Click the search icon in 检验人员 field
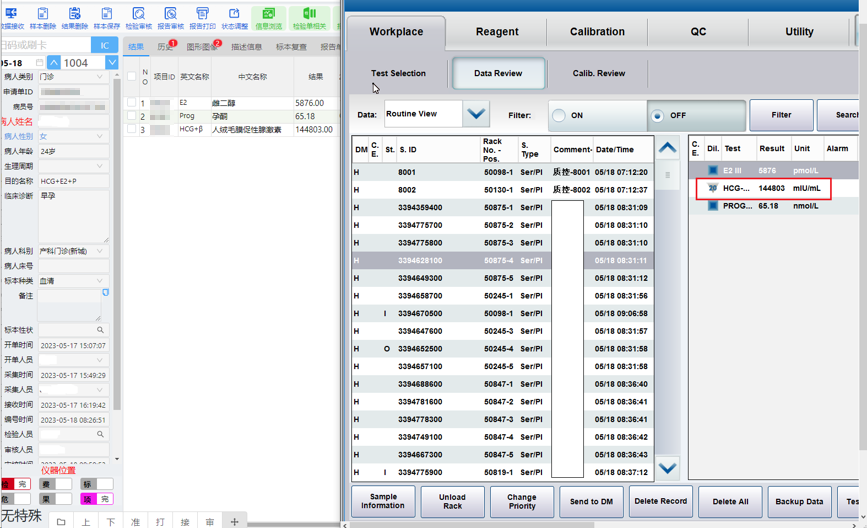This screenshot has height=528, width=867. click(100, 434)
